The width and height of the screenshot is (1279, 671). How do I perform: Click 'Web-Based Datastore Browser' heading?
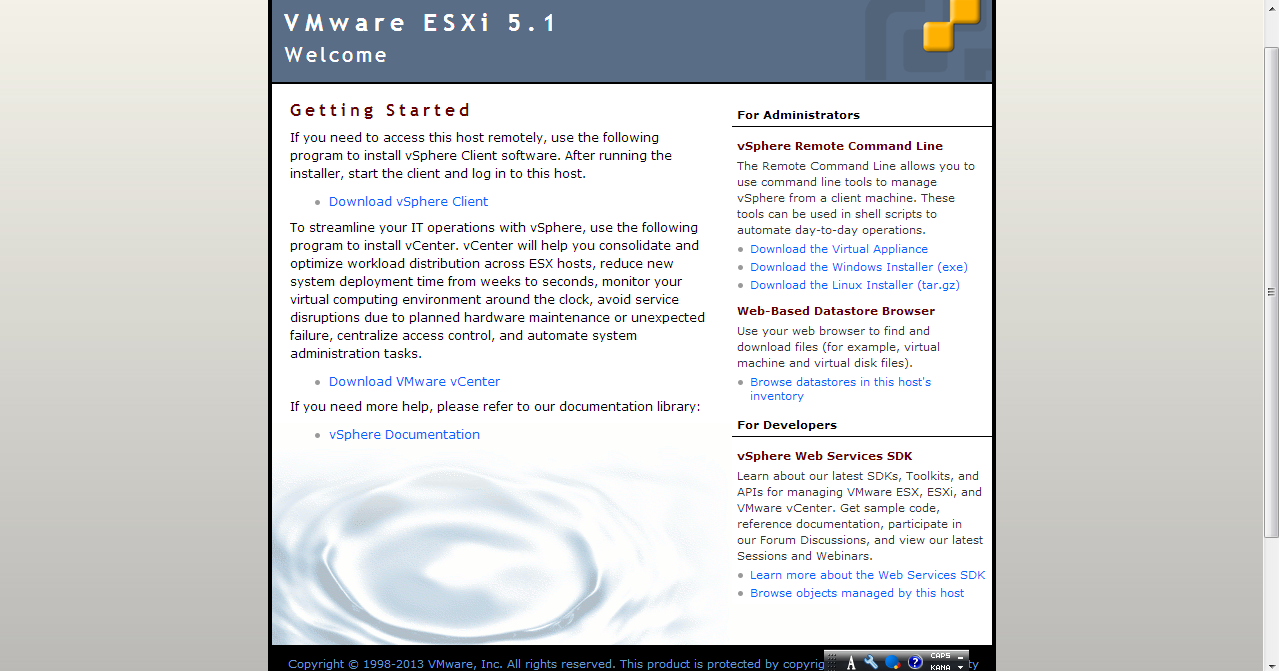coord(836,311)
